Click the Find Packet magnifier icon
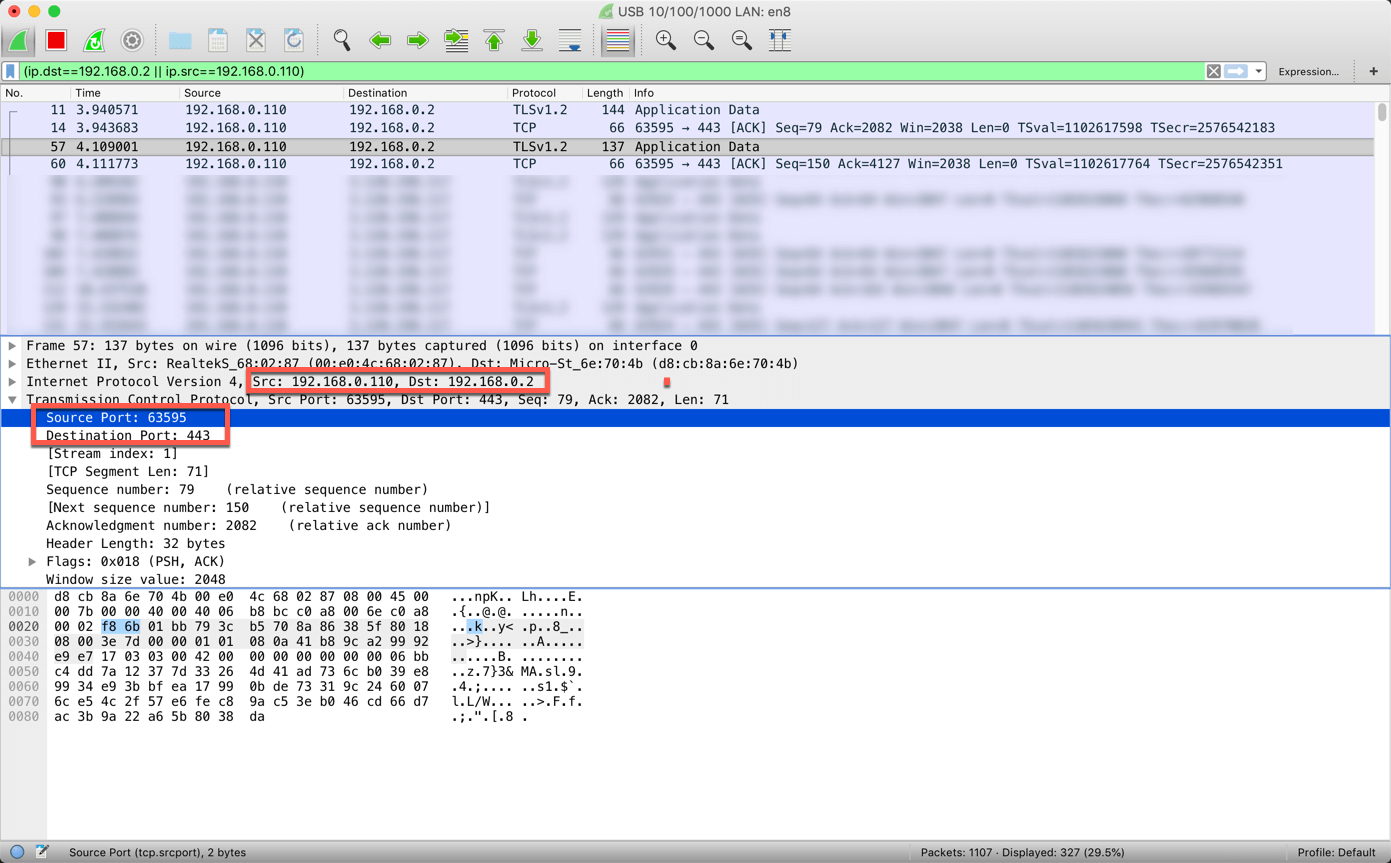Viewport: 1391px width, 863px height. coord(342,40)
